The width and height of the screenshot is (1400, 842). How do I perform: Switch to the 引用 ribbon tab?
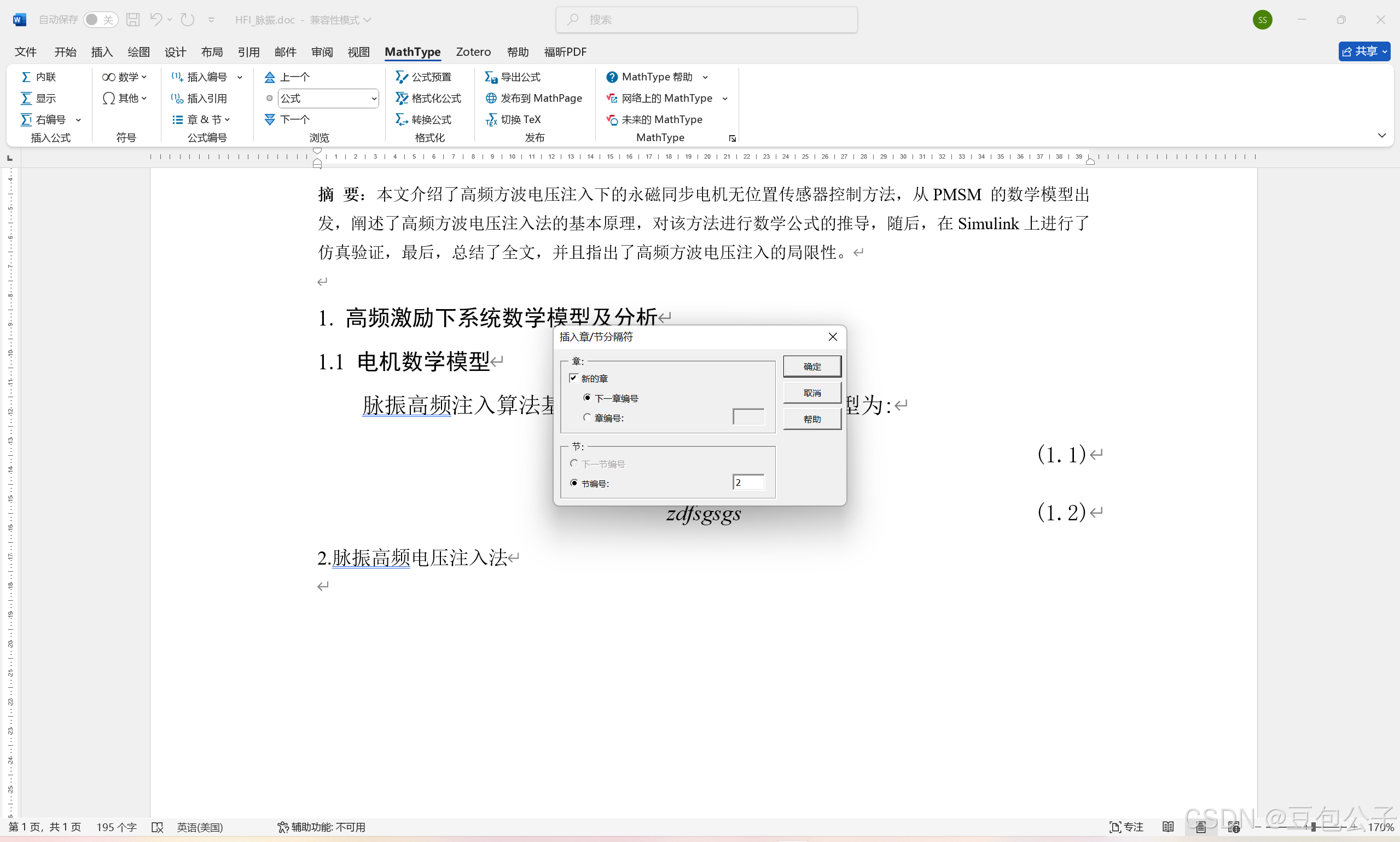[x=248, y=51]
